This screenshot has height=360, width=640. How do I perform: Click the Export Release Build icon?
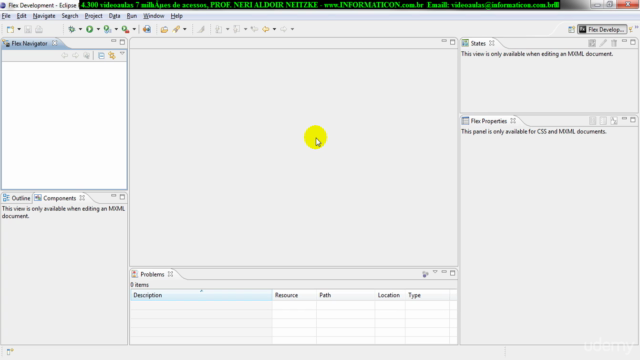147,29
